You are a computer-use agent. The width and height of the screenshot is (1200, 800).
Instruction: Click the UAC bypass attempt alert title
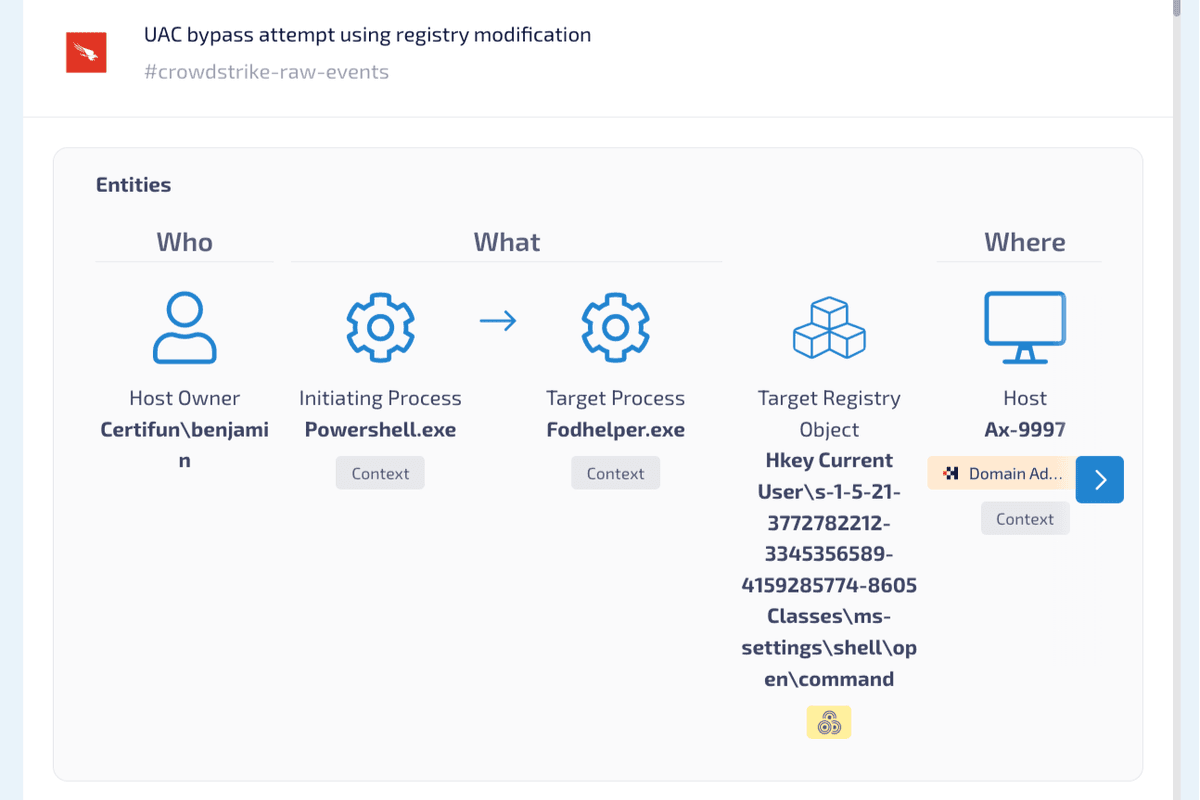pos(367,35)
